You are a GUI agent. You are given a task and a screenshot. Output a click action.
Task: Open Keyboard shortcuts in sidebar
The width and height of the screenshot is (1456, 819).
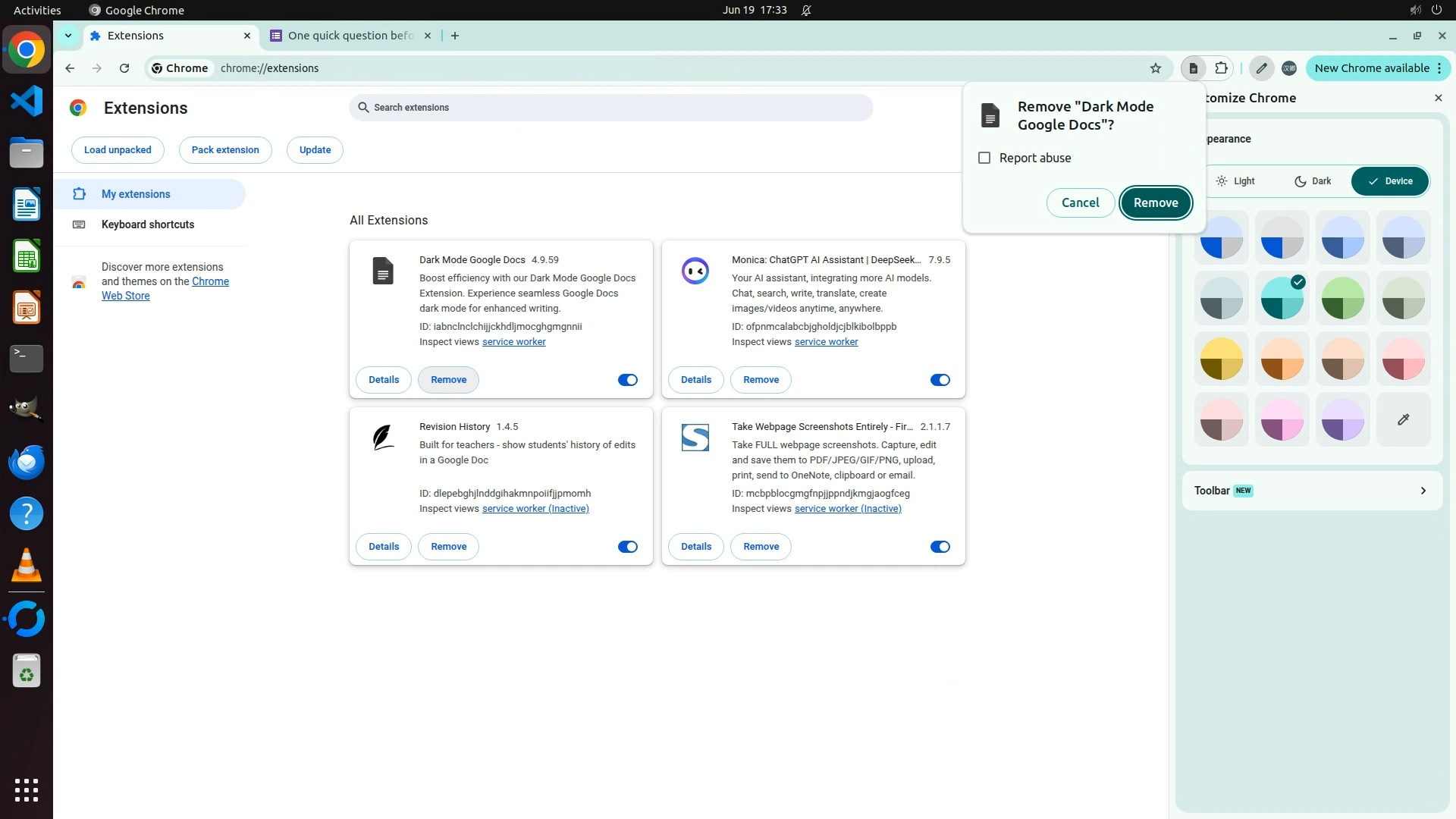tap(148, 224)
